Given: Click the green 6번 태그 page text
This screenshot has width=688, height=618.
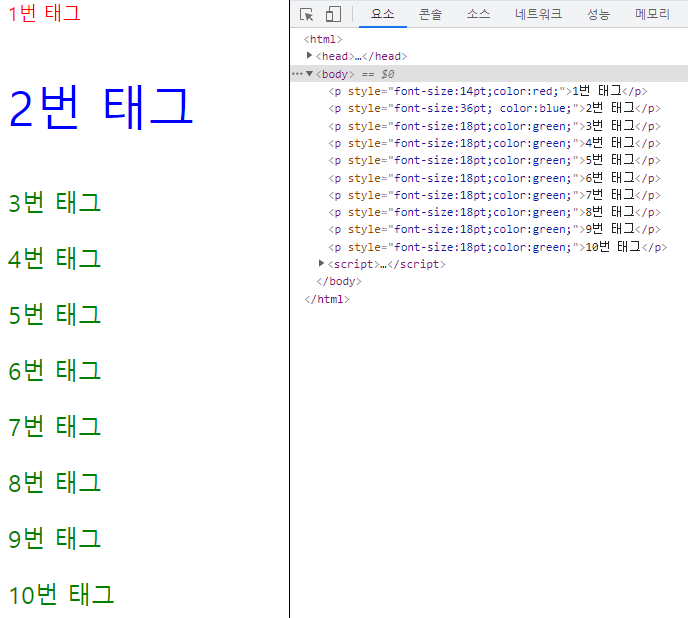Looking at the screenshot, I should (54, 370).
